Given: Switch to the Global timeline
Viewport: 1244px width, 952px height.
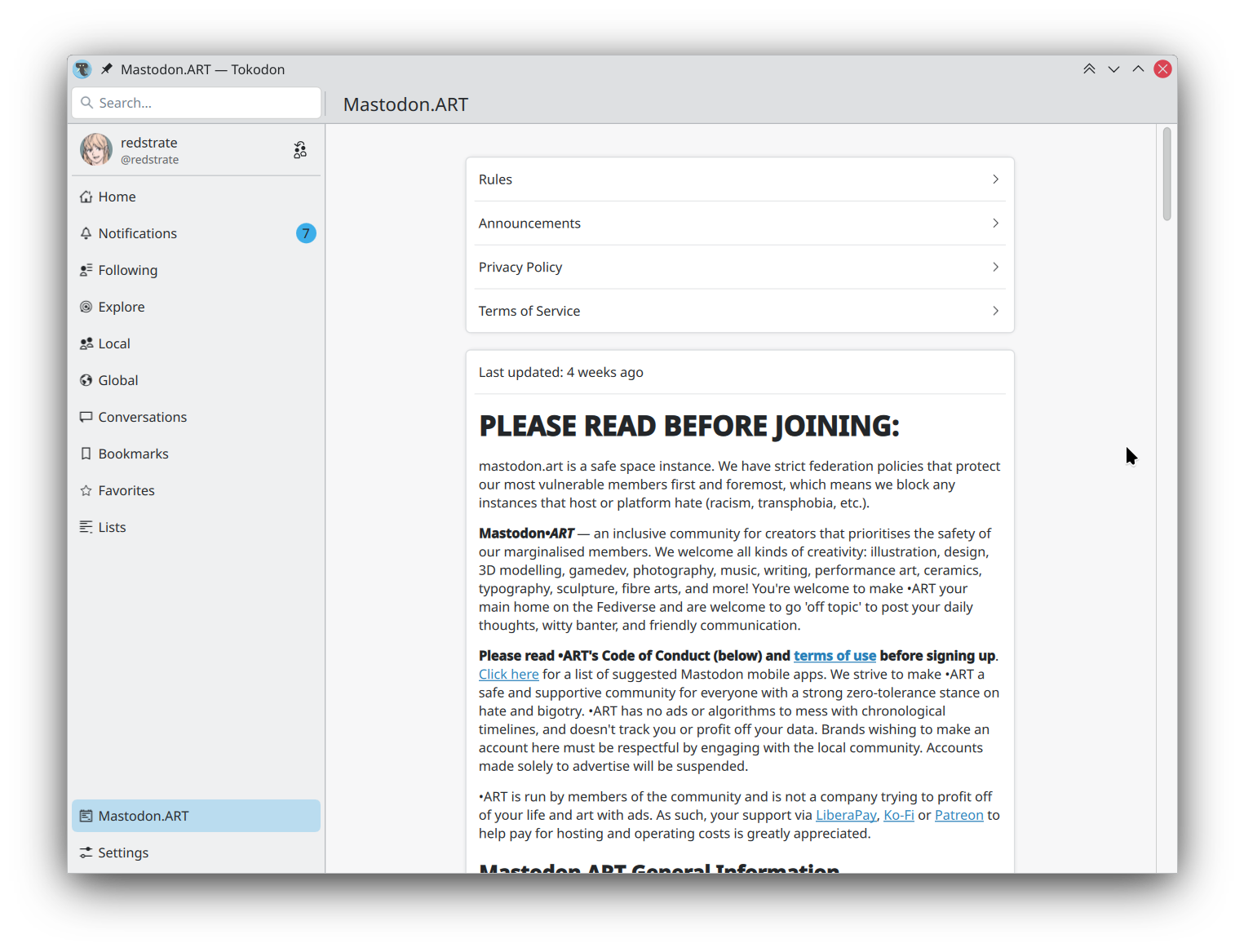Looking at the screenshot, I should coord(196,380).
